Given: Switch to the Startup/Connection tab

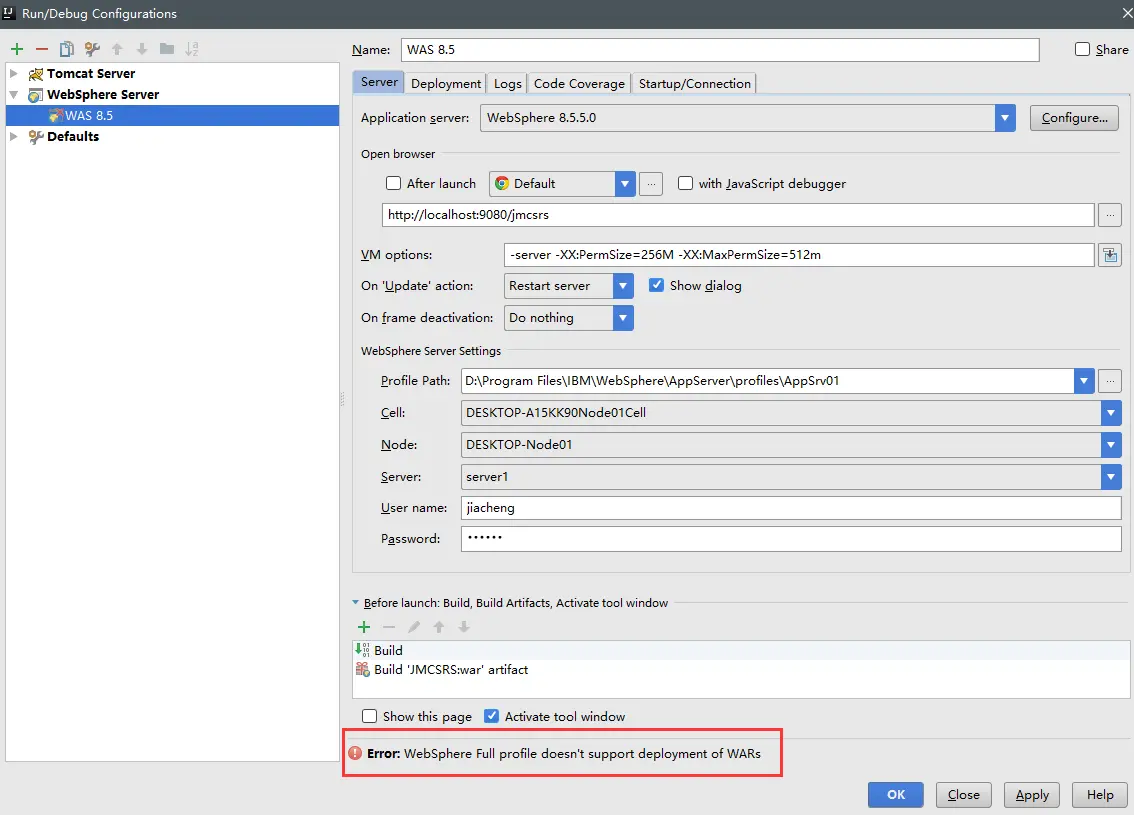Looking at the screenshot, I should pyautogui.click(x=694, y=84).
